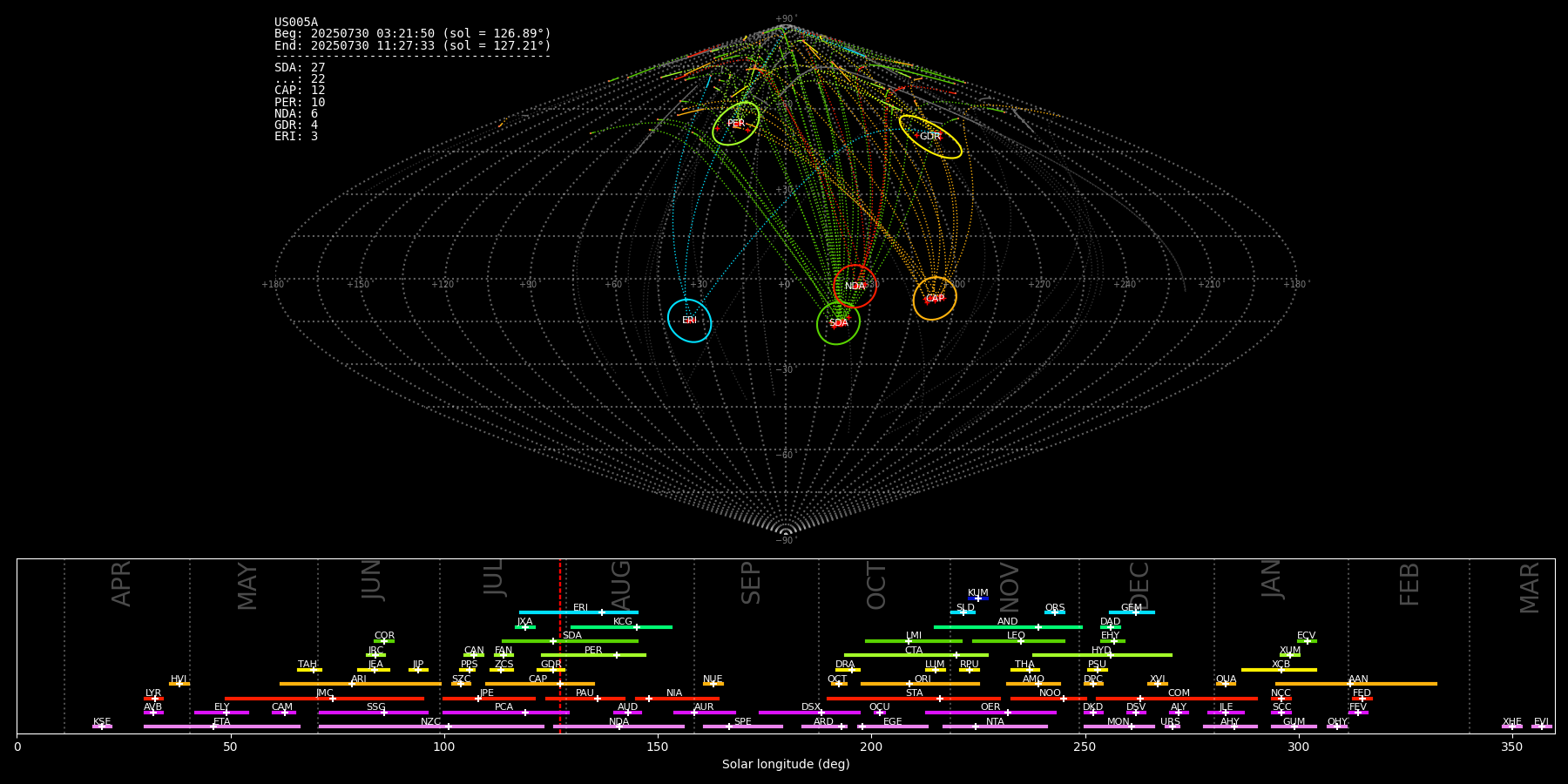Click the 'ERI: 3' count in legend
Screen dimensions: 1568x784
pos(296,137)
